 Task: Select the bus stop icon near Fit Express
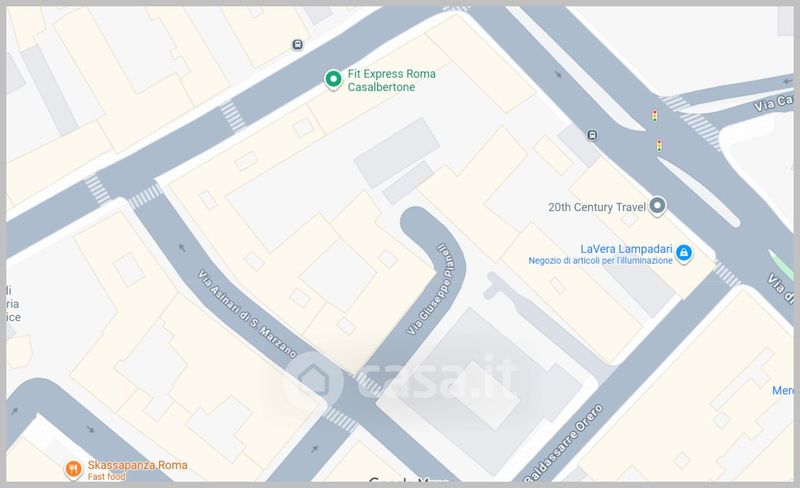pyautogui.click(x=297, y=45)
